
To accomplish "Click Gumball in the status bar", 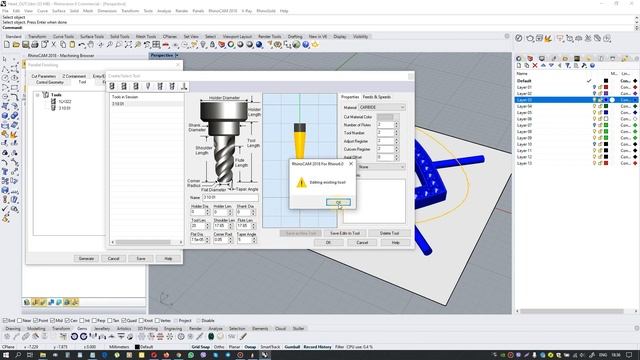I will click(x=292, y=347).
